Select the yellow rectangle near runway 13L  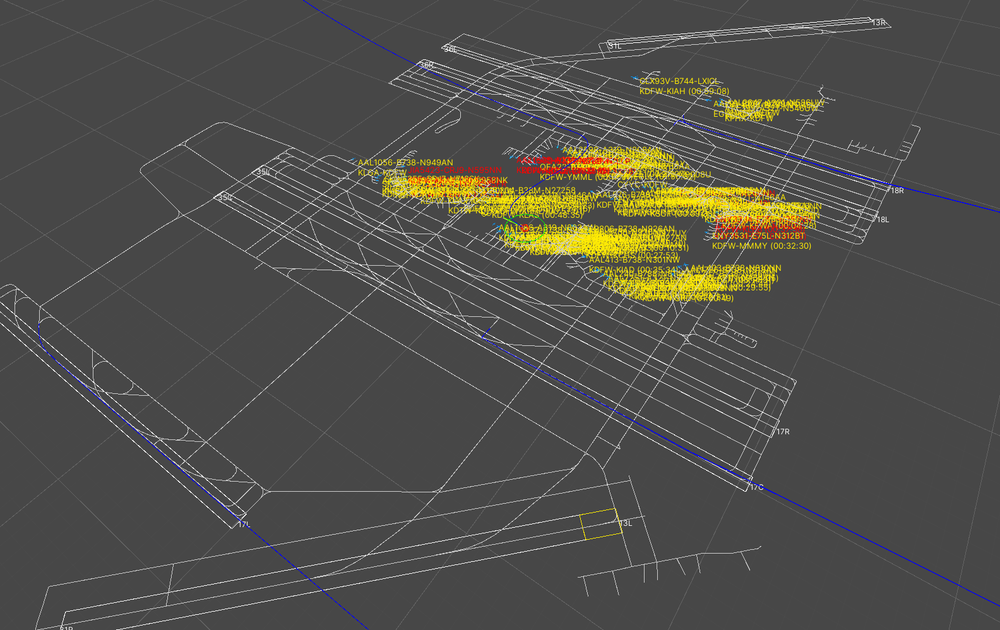[600, 526]
